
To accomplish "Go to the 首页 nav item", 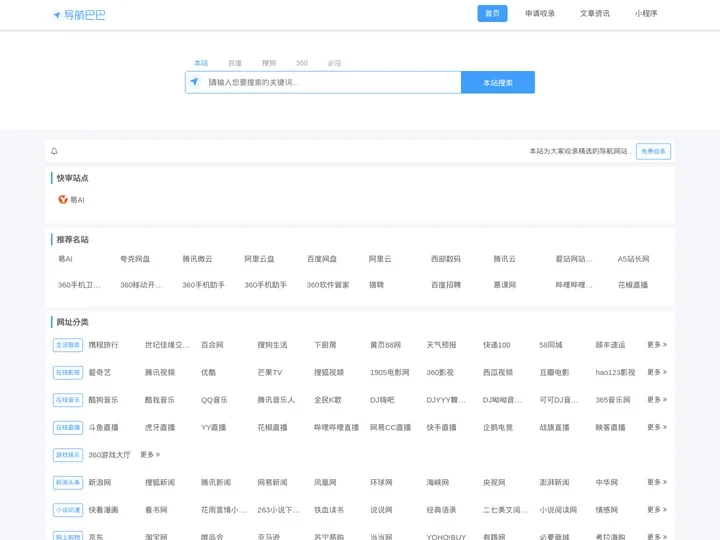I will click(492, 13).
